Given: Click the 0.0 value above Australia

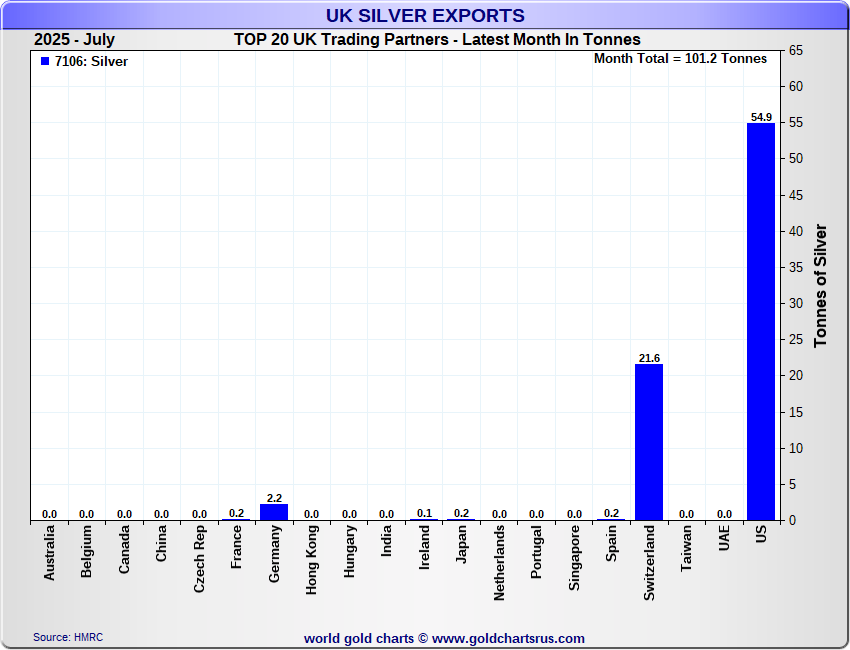Looking at the screenshot, I should 49,514.
